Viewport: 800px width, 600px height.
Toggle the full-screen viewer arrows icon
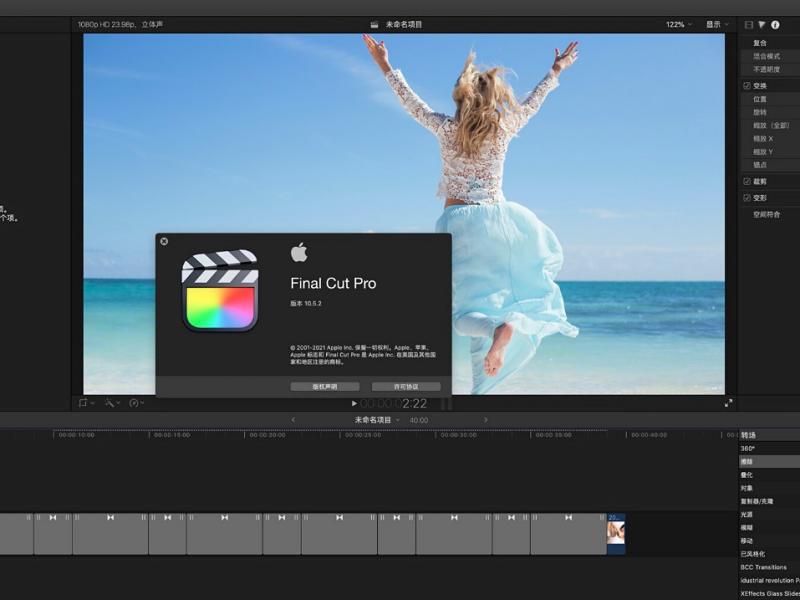tap(729, 403)
